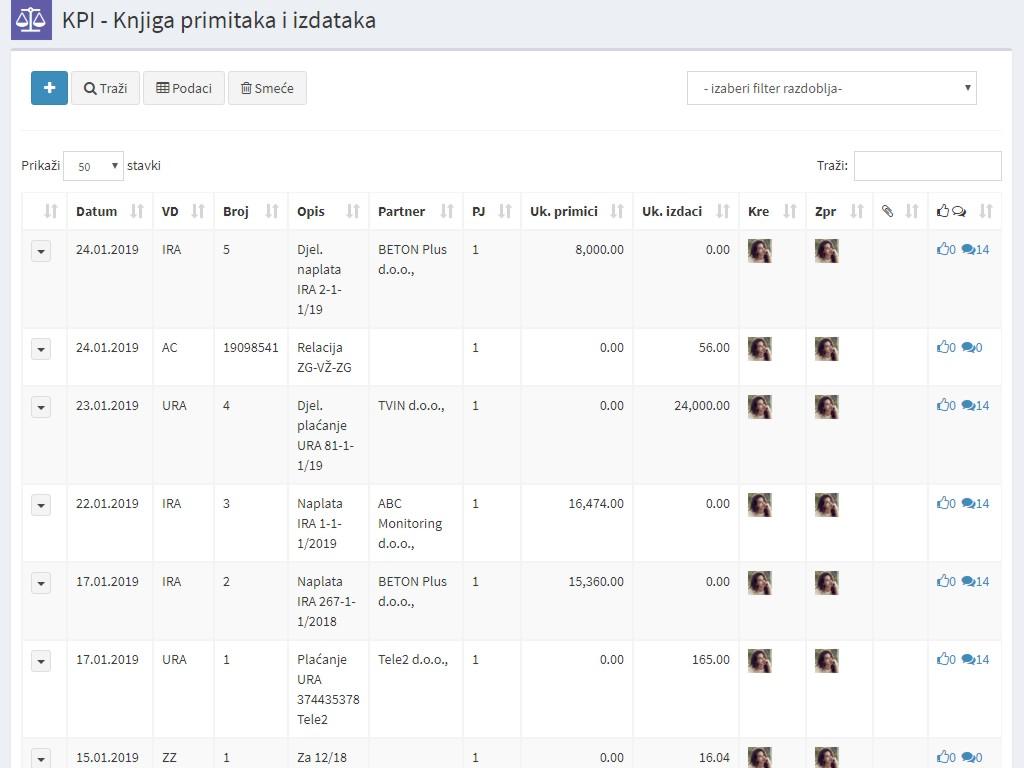Sort table by Zpr column
Screen dimensions: 1024x768
pyautogui.click(x=840, y=211)
